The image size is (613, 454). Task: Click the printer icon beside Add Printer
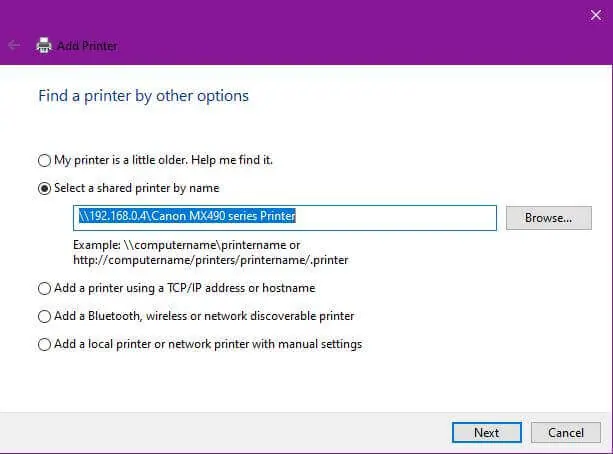(x=44, y=45)
